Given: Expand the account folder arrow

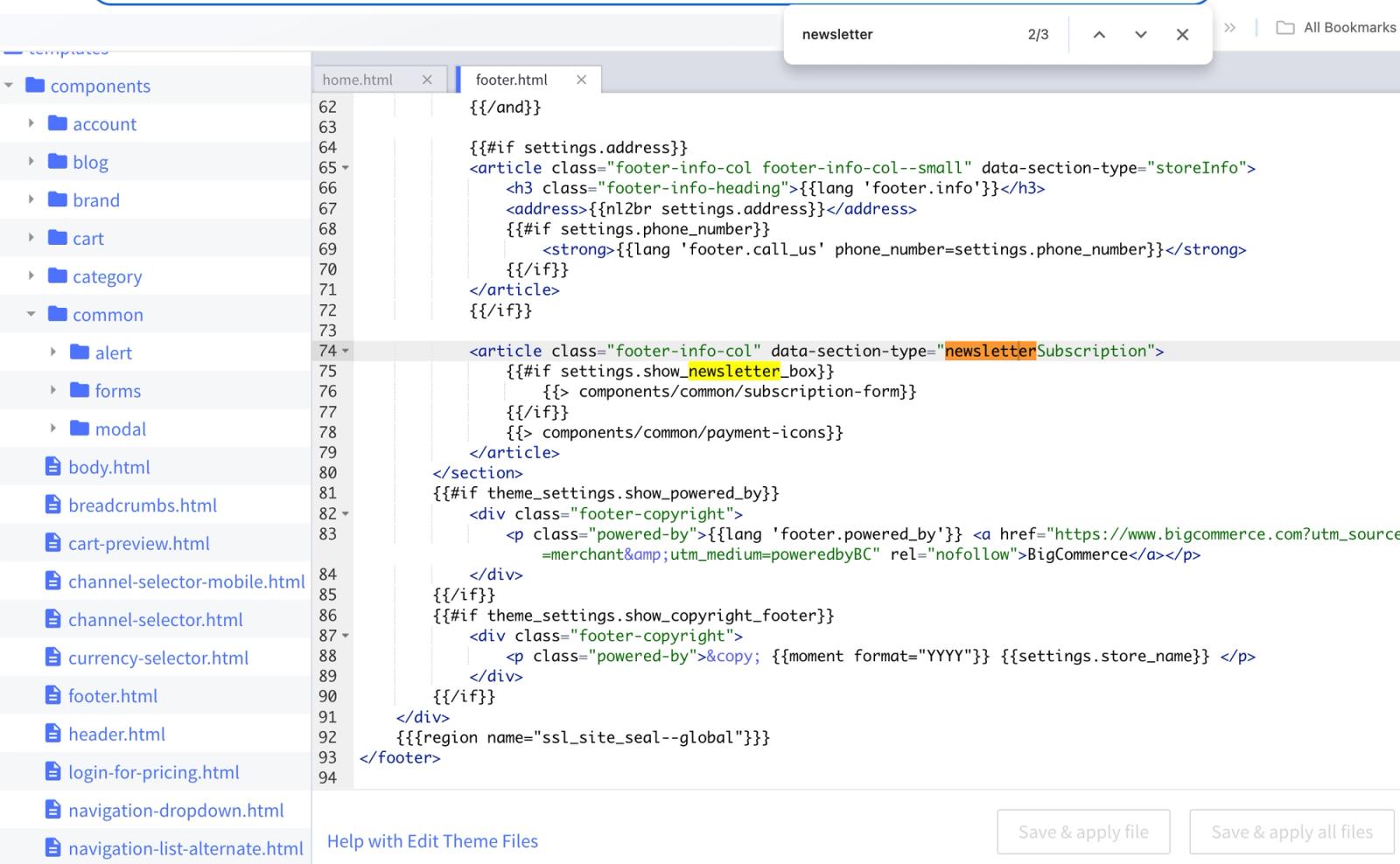Looking at the screenshot, I should coord(31,123).
